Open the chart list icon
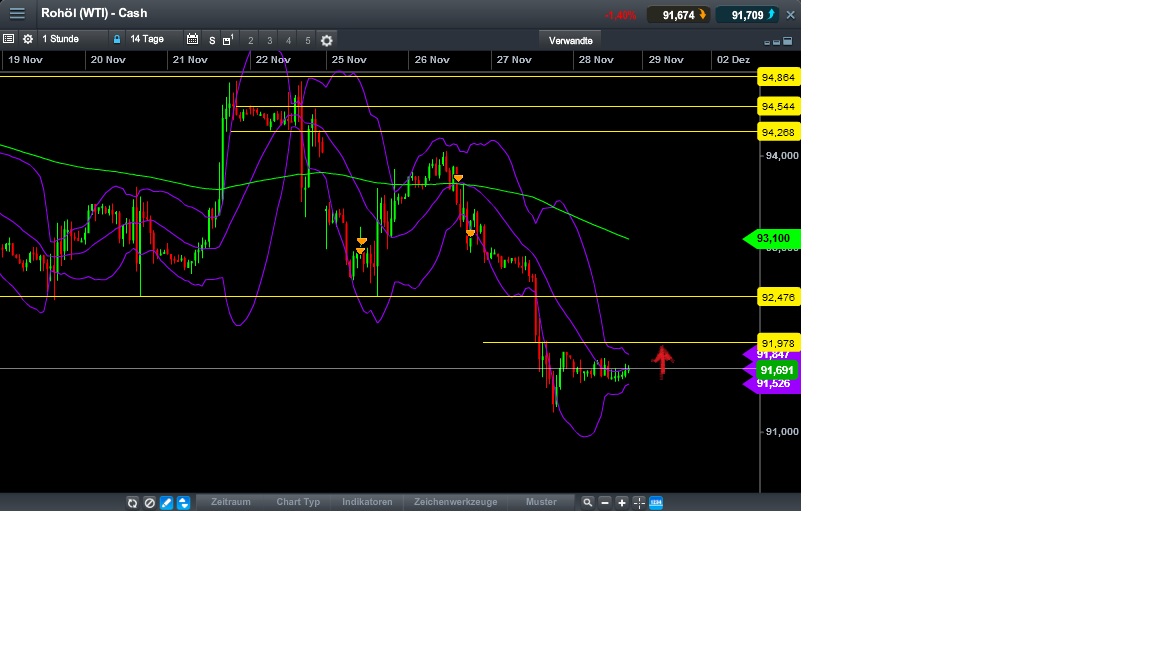Image resolution: width=1152 pixels, height=648 pixels. pyautogui.click(x=9, y=39)
